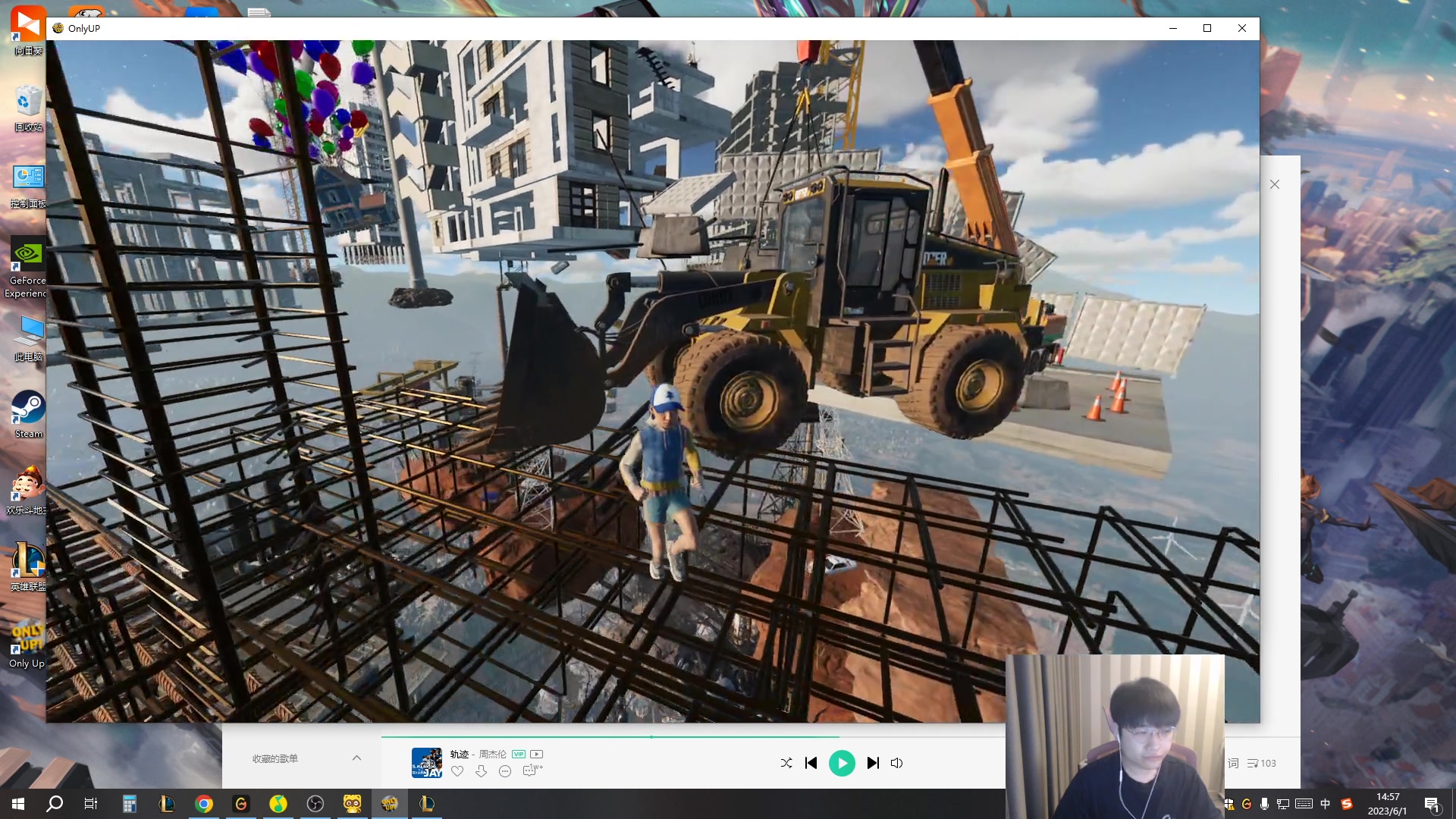The width and height of the screenshot is (1456, 819).
Task: Open OBS Studio from taskbar
Action: (x=315, y=804)
